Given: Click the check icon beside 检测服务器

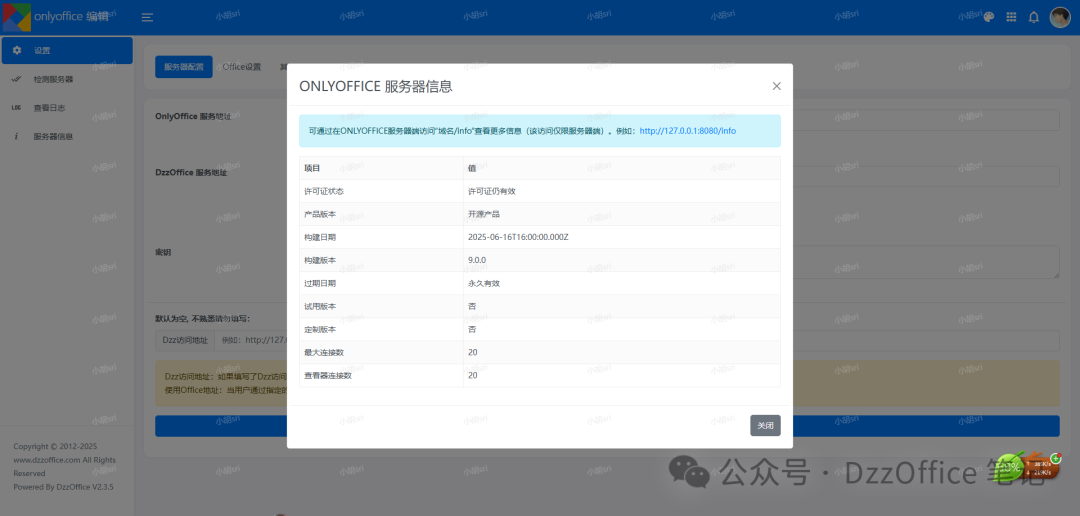Looking at the screenshot, I should (17, 79).
